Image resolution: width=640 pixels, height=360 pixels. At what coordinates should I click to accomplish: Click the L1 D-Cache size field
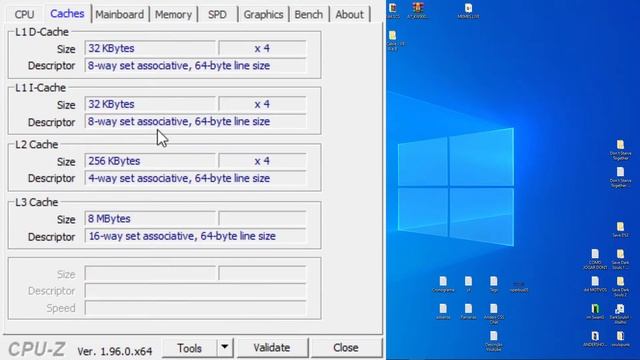click(150, 48)
